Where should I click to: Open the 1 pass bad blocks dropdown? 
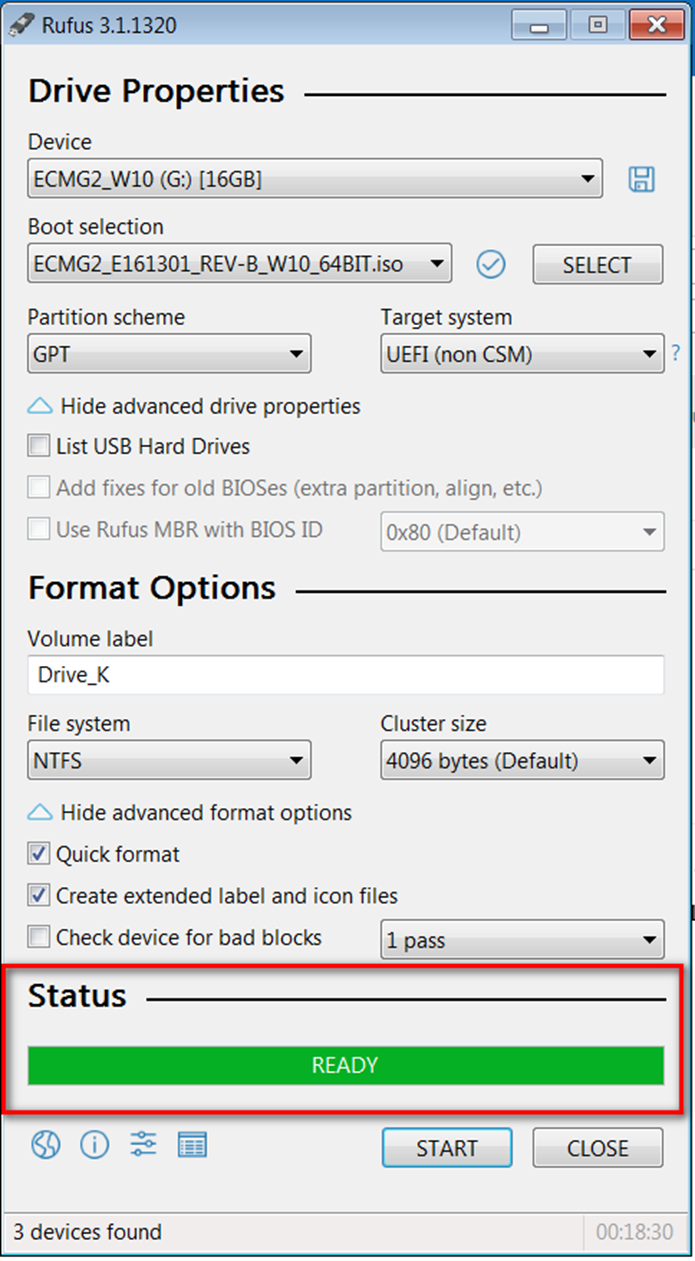click(x=522, y=940)
